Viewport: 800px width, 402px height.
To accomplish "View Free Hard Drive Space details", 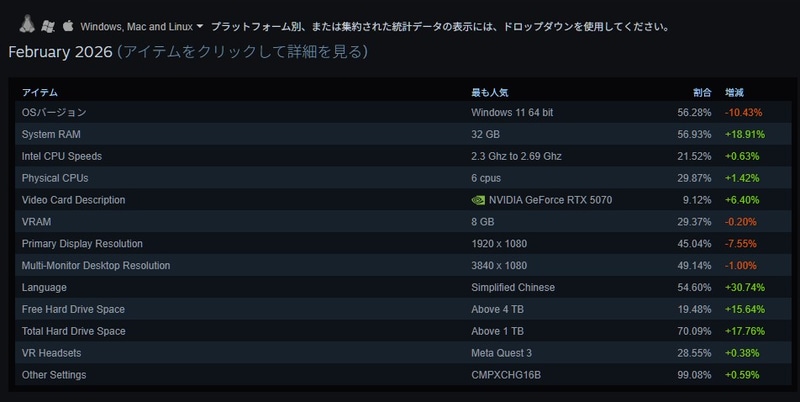I will pyautogui.click(x=73, y=309).
